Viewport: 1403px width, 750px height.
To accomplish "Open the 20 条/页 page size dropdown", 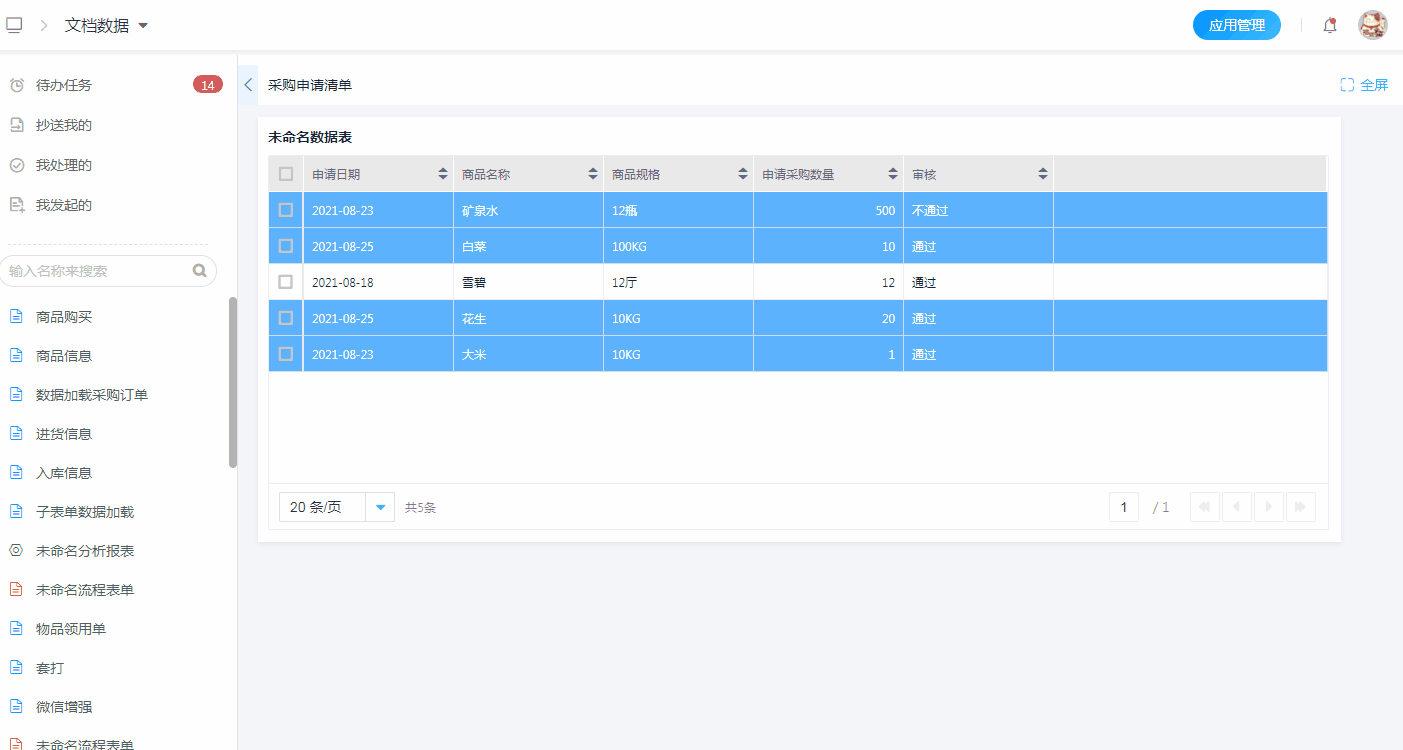I will [x=380, y=507].
